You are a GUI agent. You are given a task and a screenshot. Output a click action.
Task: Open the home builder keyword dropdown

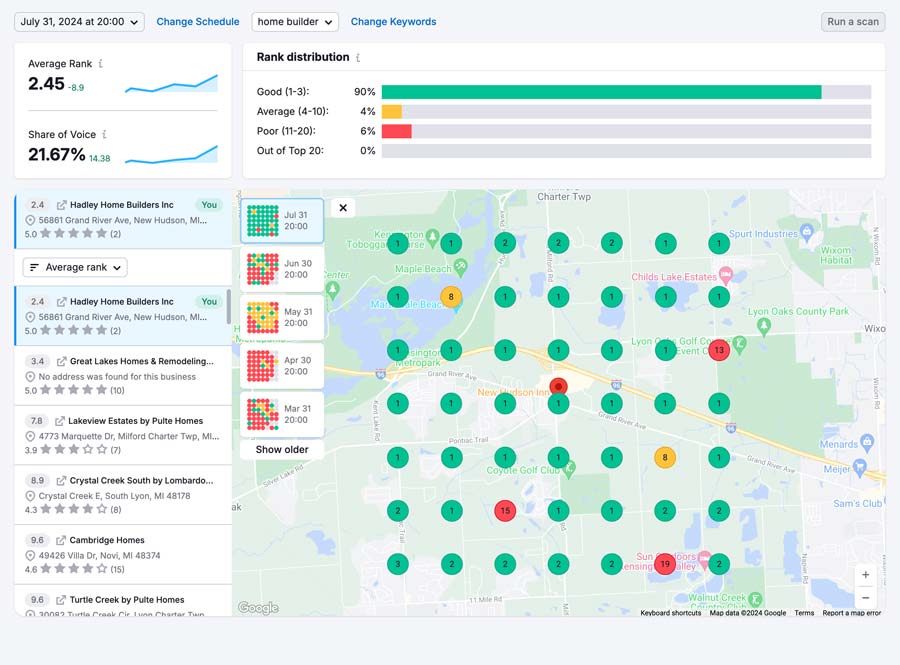(x=295, y=22)
